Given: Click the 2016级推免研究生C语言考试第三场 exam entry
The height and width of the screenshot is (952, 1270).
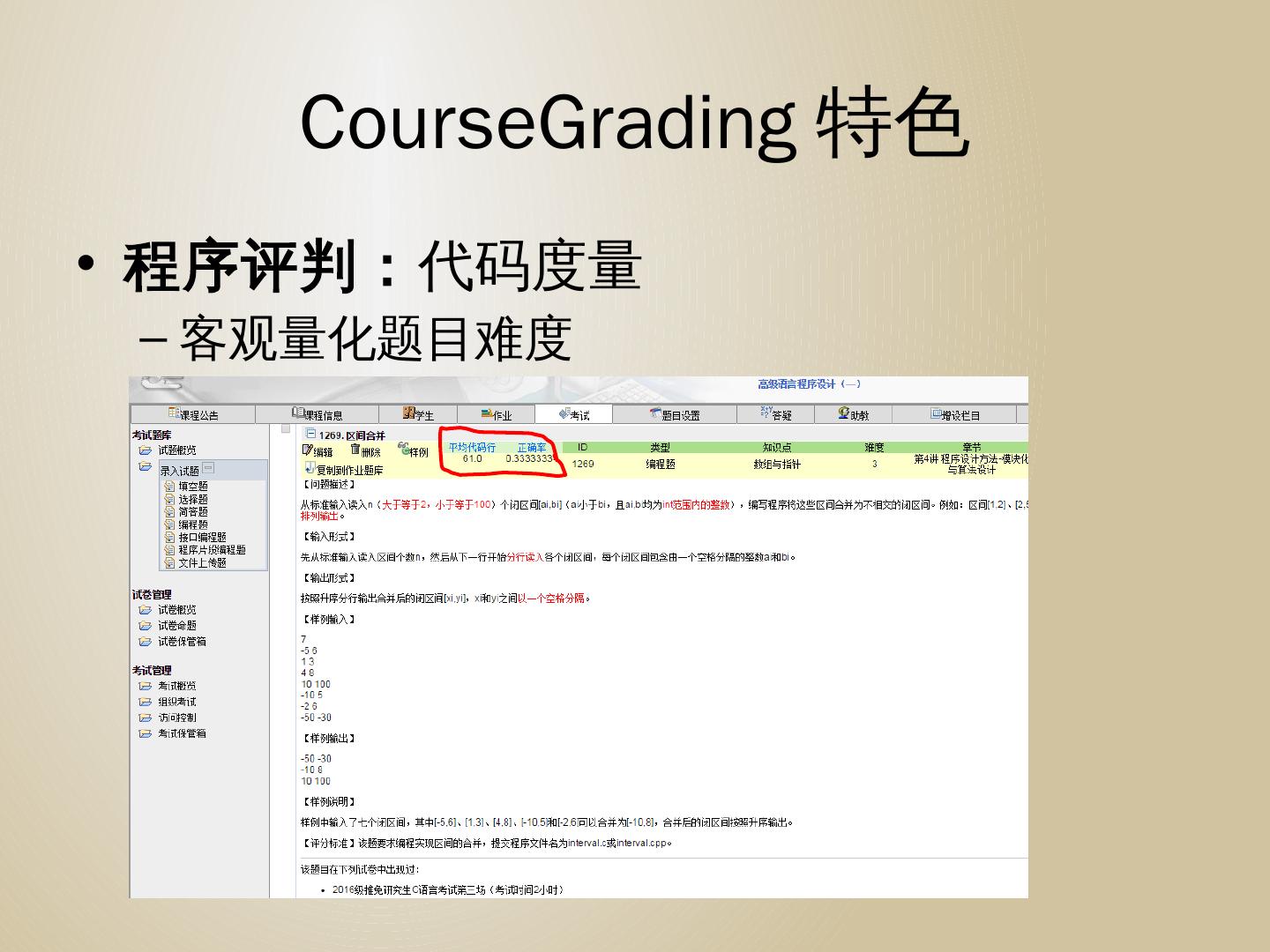Looking at the screenshot, I should coord(448,890).
